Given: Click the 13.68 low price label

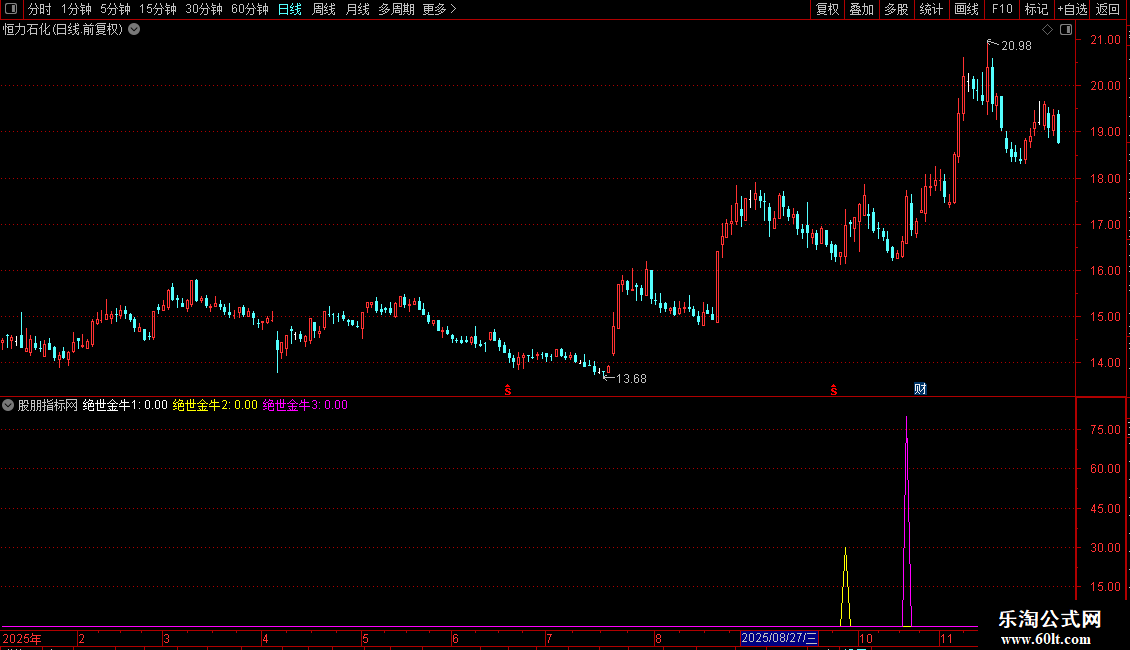Looking at the screenshot, I should [631, 379].
